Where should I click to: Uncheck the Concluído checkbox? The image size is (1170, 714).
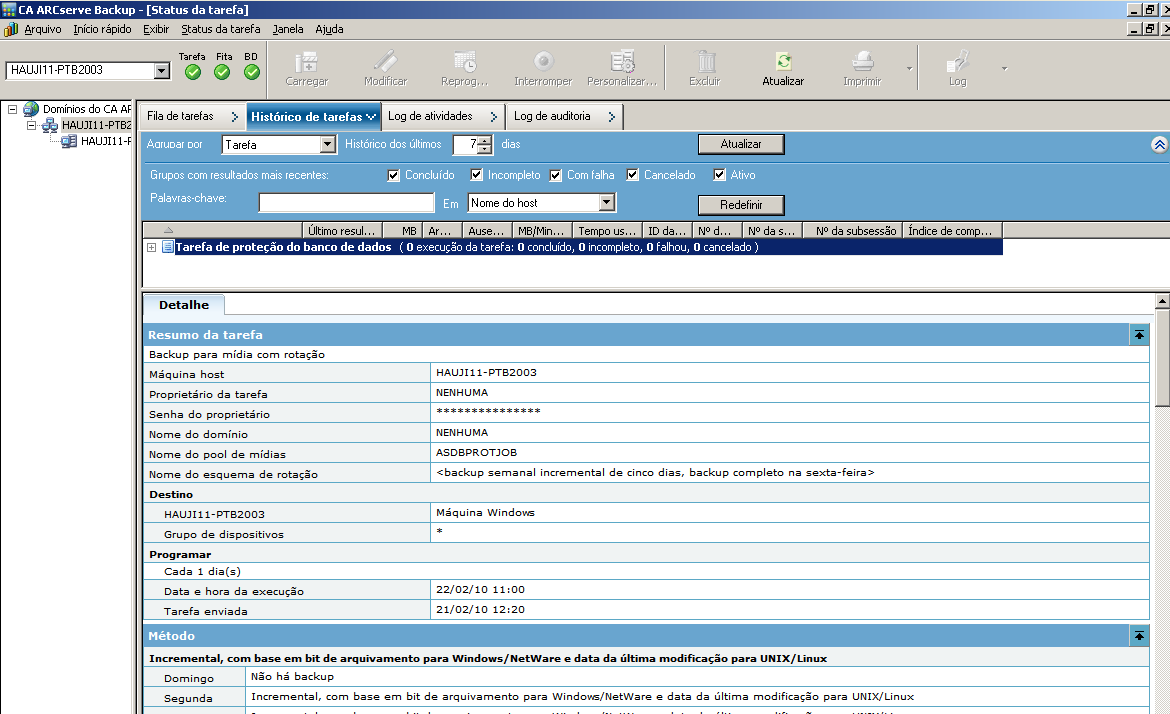point(394,175)
